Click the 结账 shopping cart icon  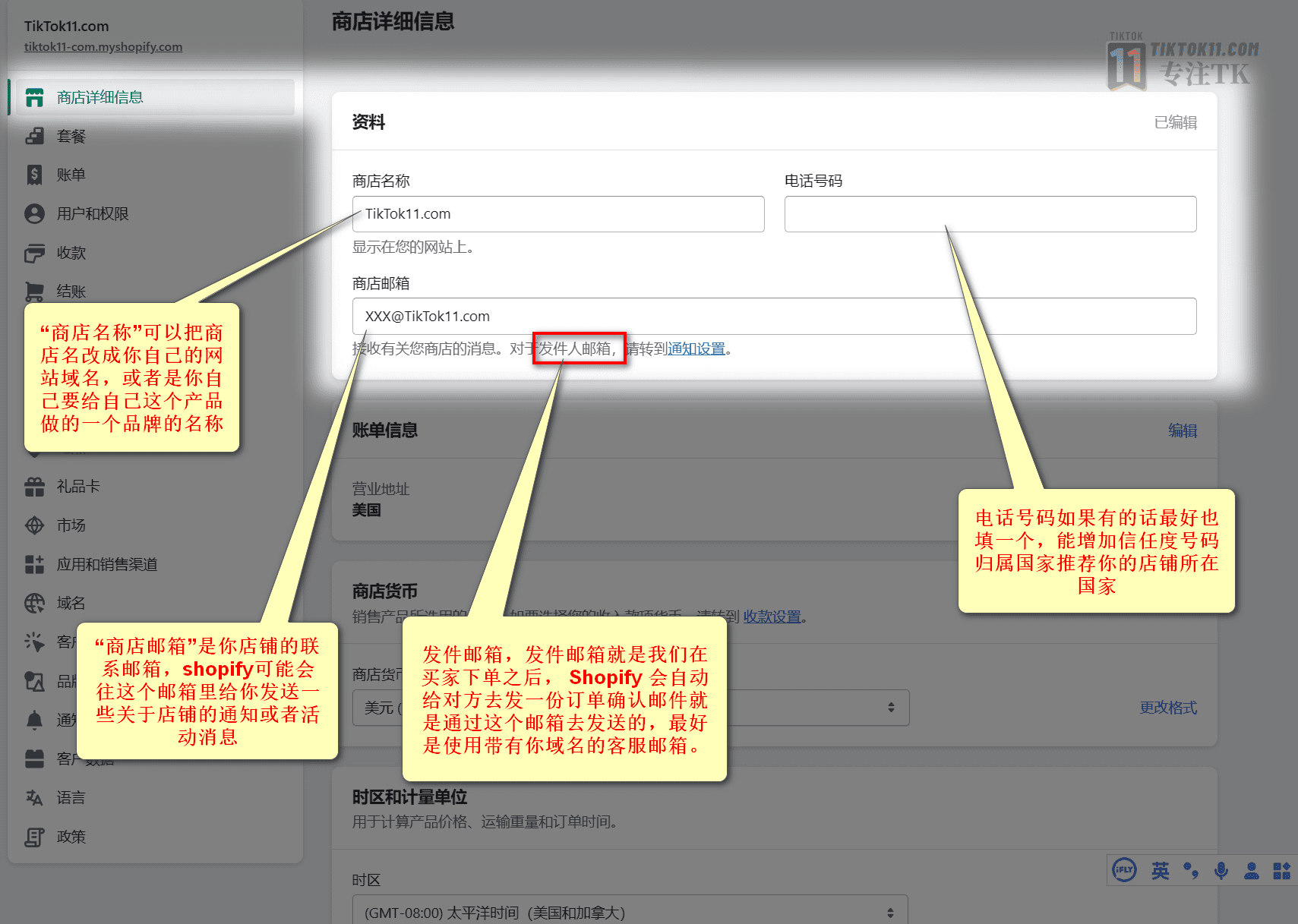[34, 292]
